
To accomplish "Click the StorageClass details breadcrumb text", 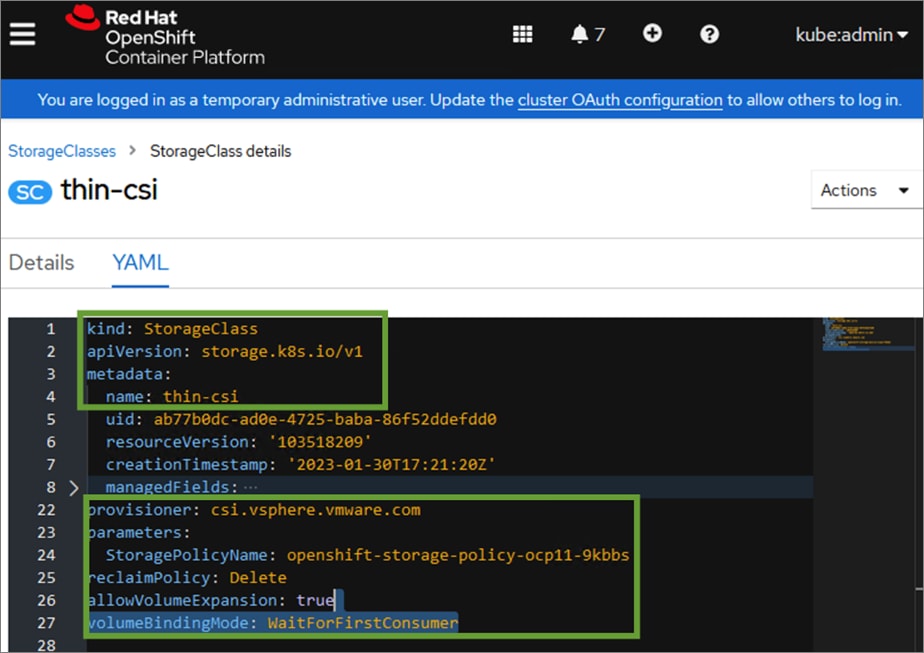I will tap(220, 151).
